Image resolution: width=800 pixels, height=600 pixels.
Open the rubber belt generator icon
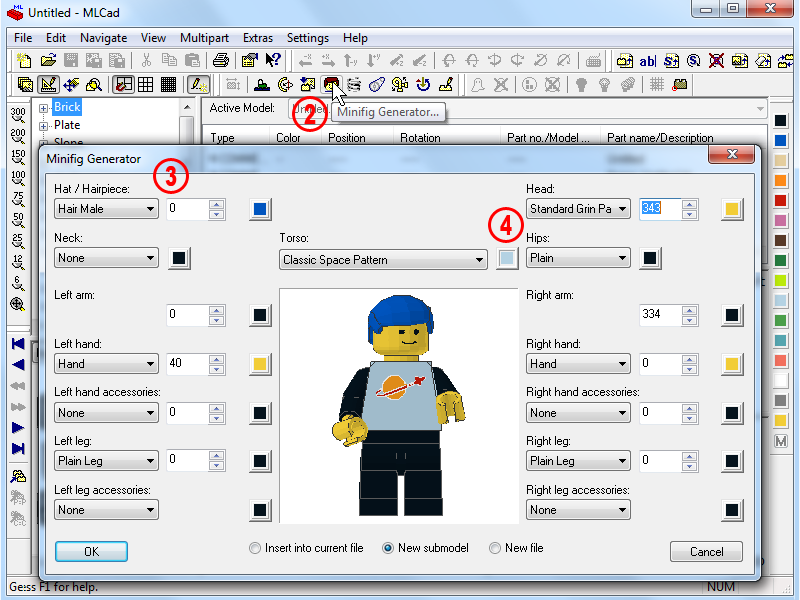point(377,84)
